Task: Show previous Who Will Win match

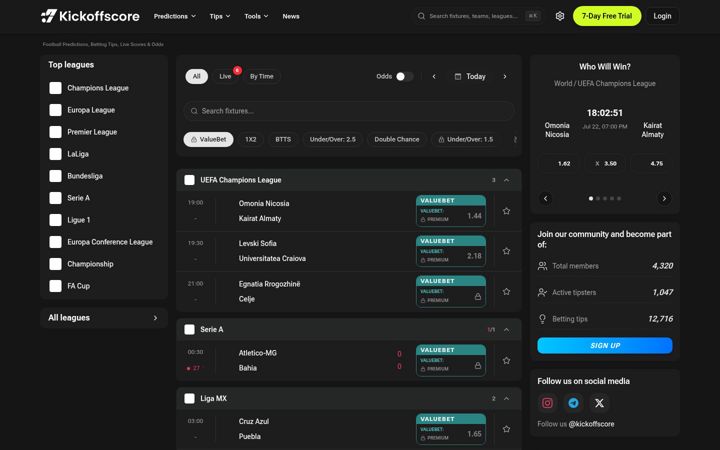Action: coord(546,199)
